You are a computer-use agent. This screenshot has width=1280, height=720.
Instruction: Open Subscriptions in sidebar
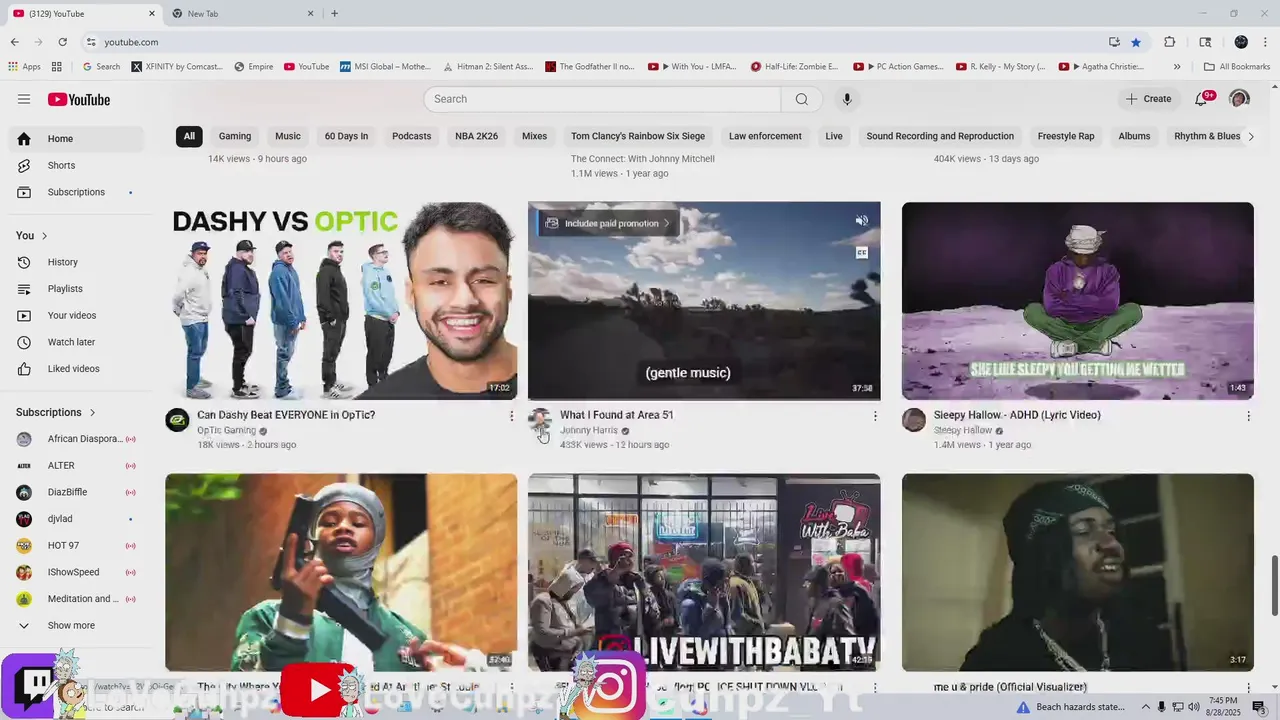[75, 192]
